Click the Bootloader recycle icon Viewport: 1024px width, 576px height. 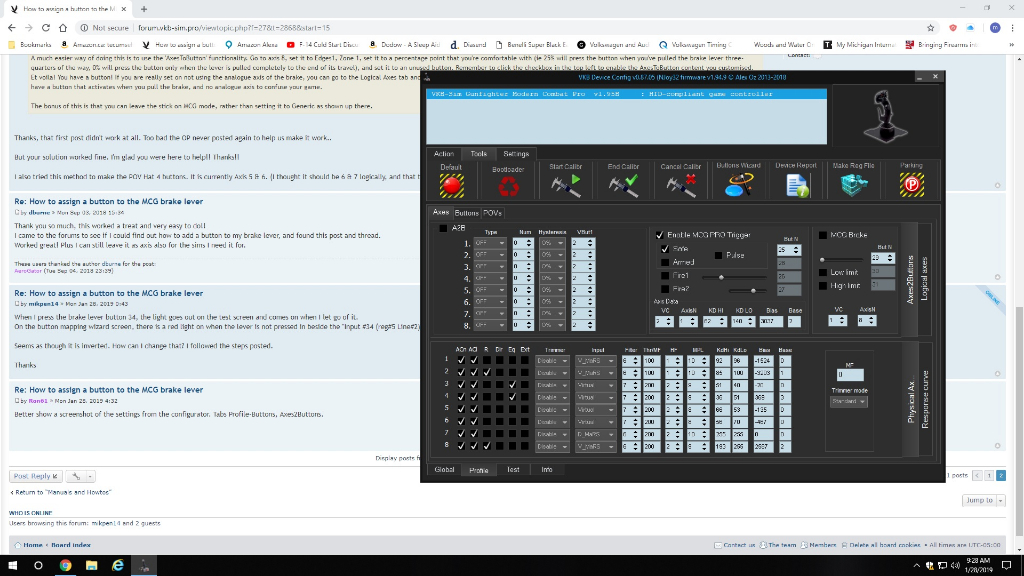click(508, 185)
